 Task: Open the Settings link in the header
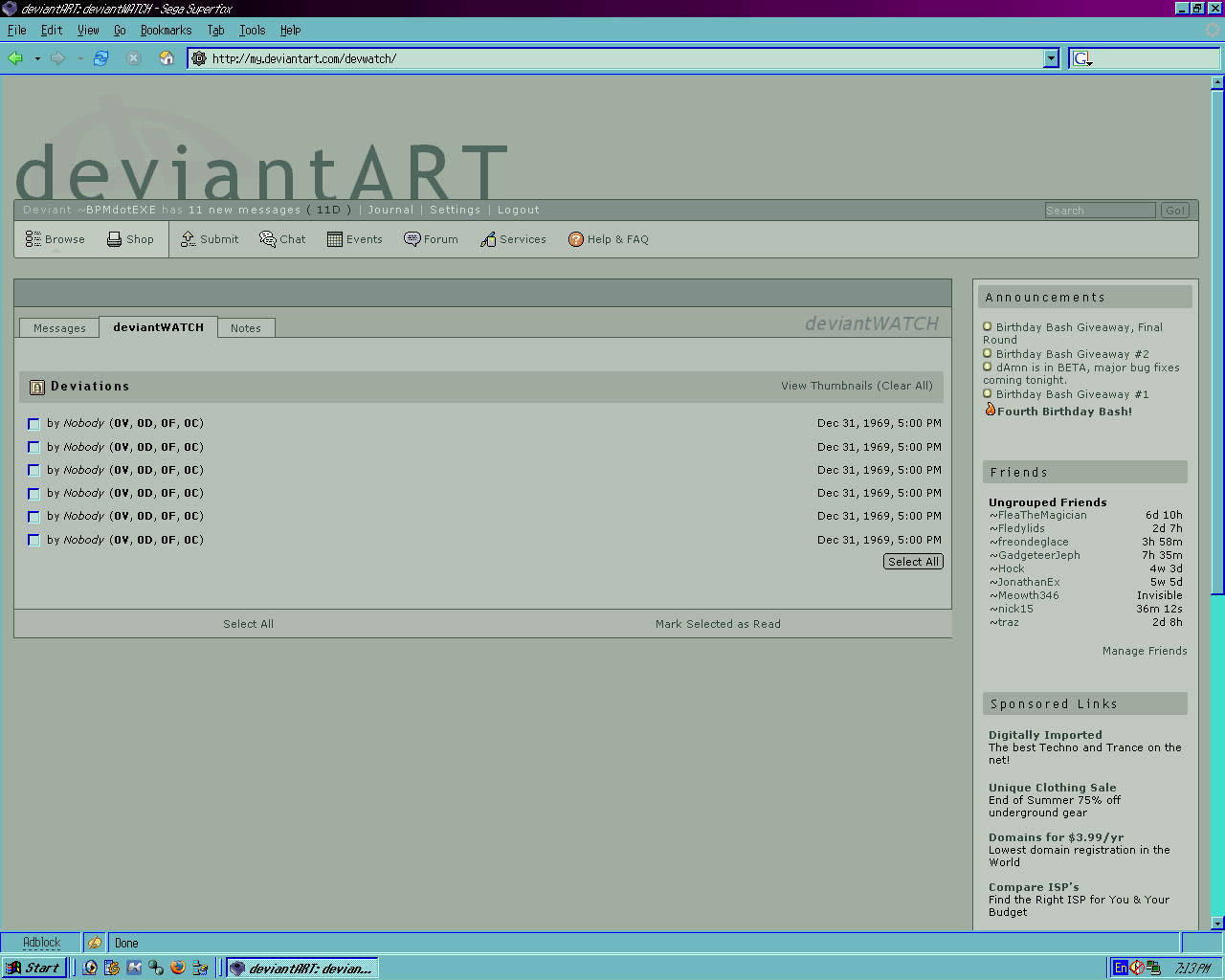(455, 210)
